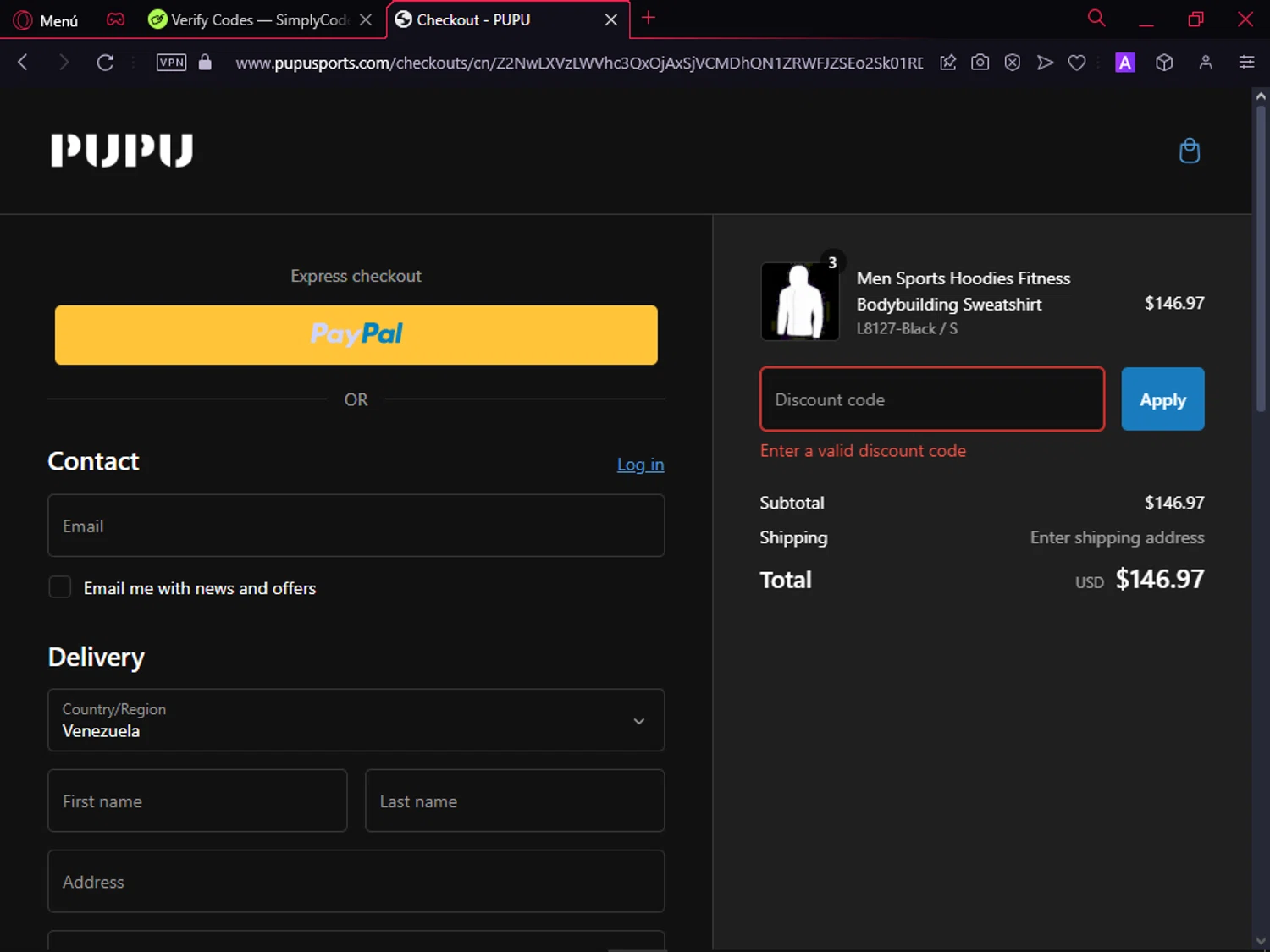Bookmark page with heart icon
1270x952 pixels.
click(1077, 63)
